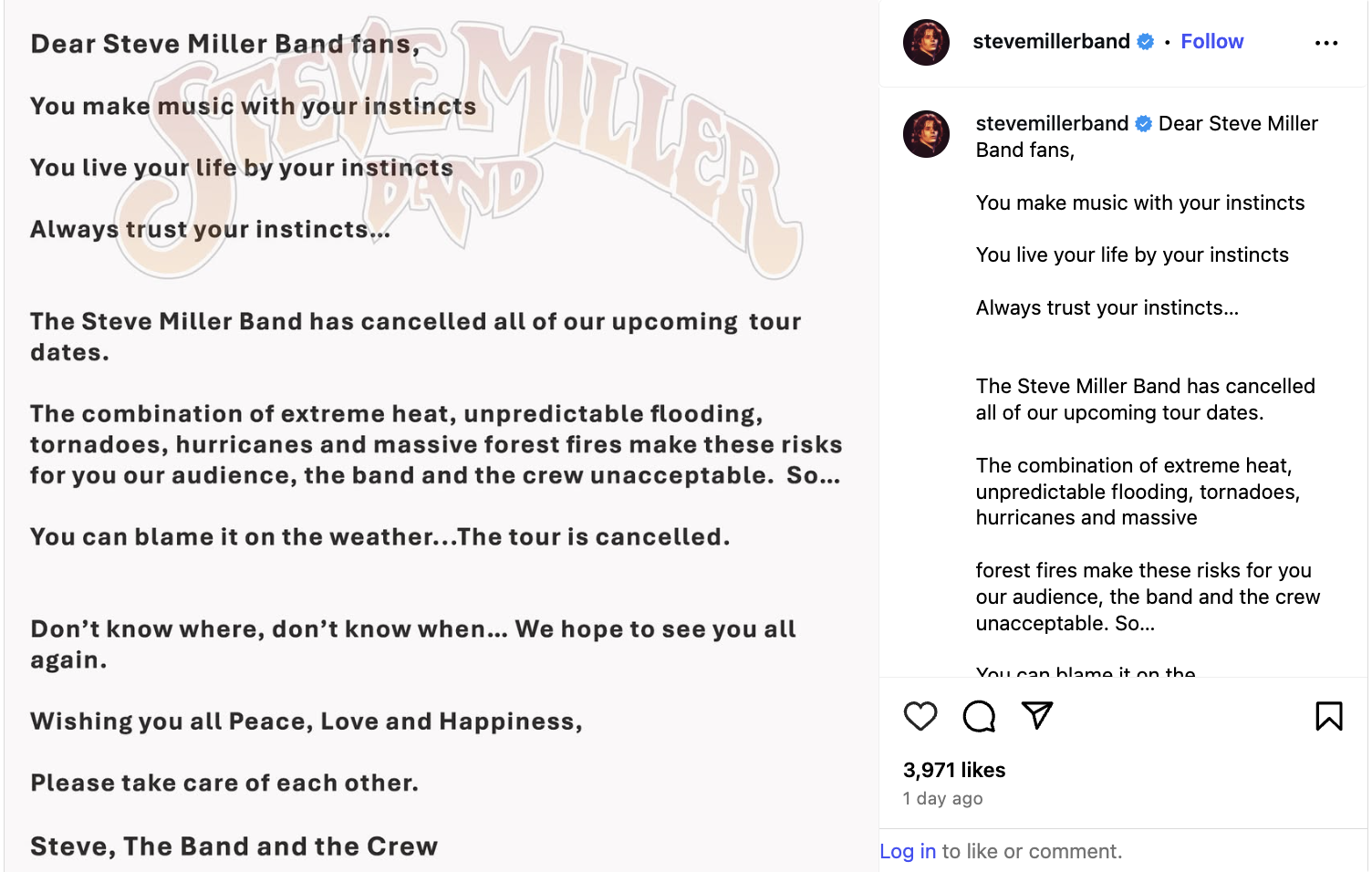Open comments via speech bubble icon
The image size is (1372, 872).
[979, 716]
